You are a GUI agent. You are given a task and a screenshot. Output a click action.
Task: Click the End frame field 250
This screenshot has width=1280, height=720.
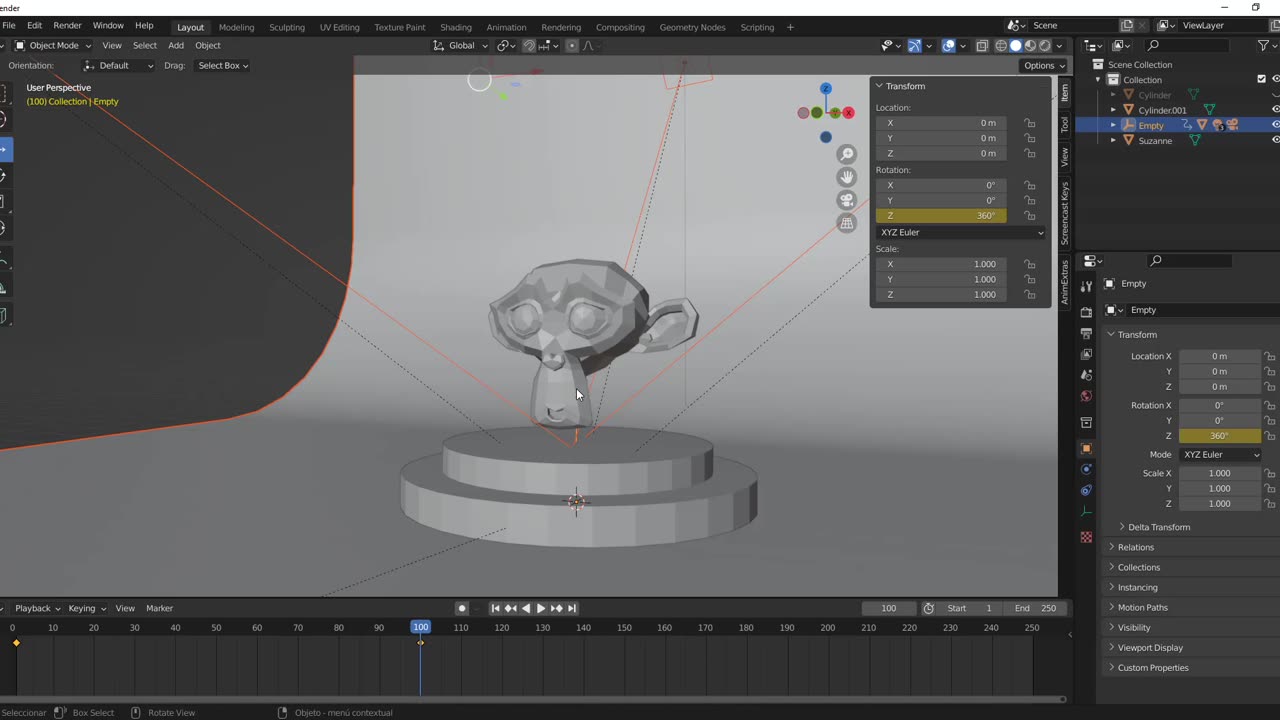click(x=1035, y=608)
